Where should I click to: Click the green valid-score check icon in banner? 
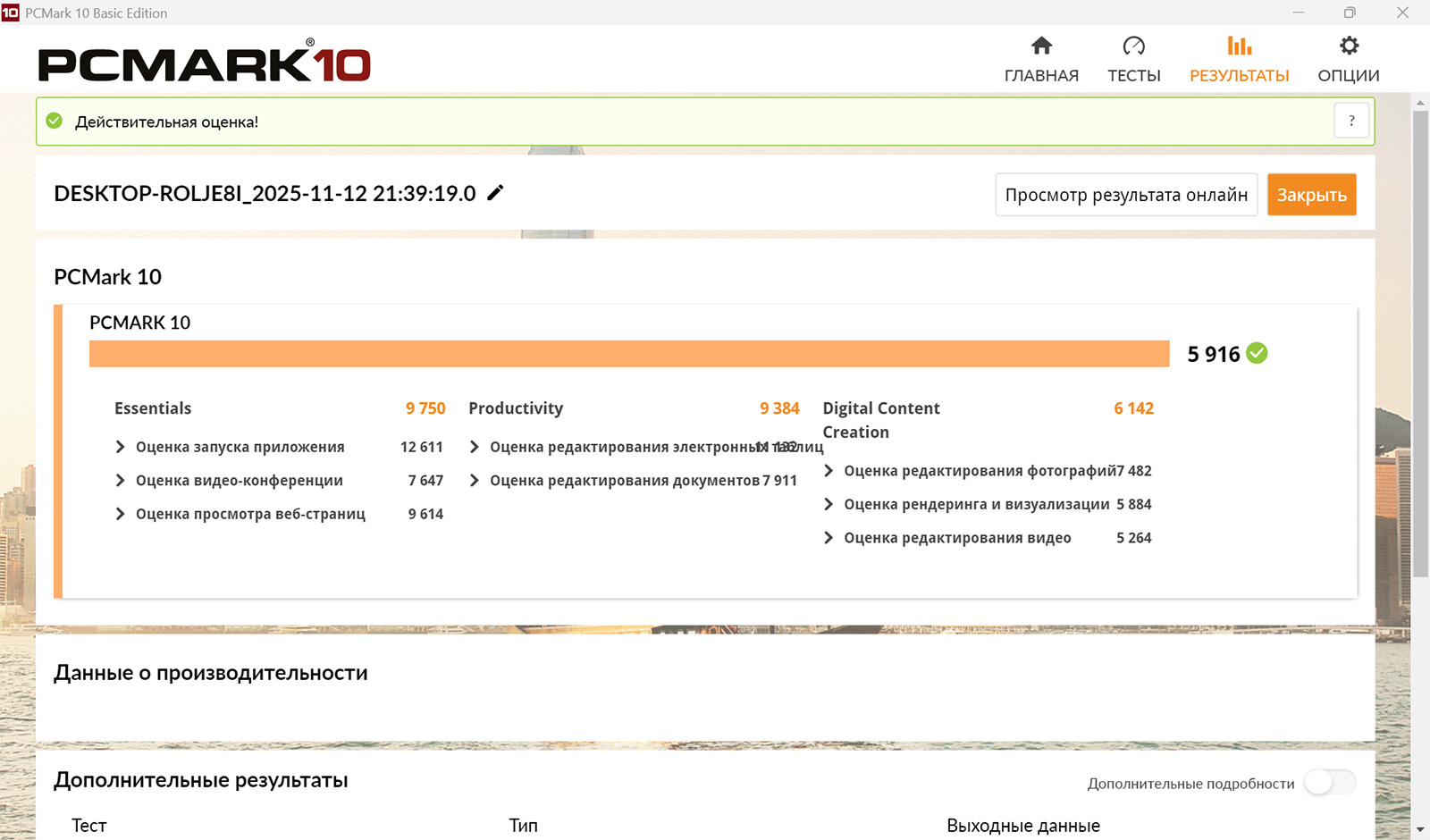(55, 122)
